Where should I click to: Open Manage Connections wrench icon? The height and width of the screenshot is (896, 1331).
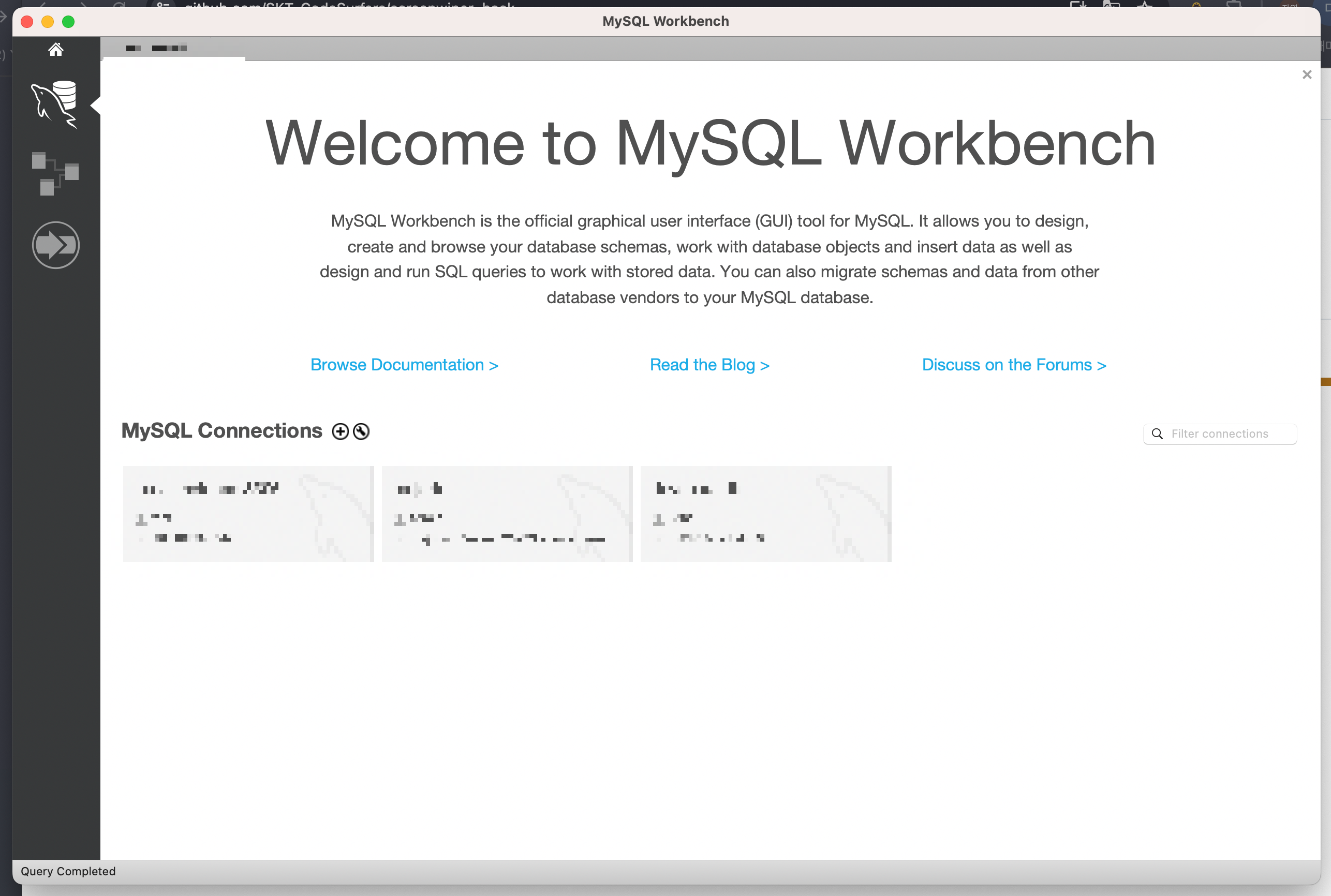tap(361, 431)
